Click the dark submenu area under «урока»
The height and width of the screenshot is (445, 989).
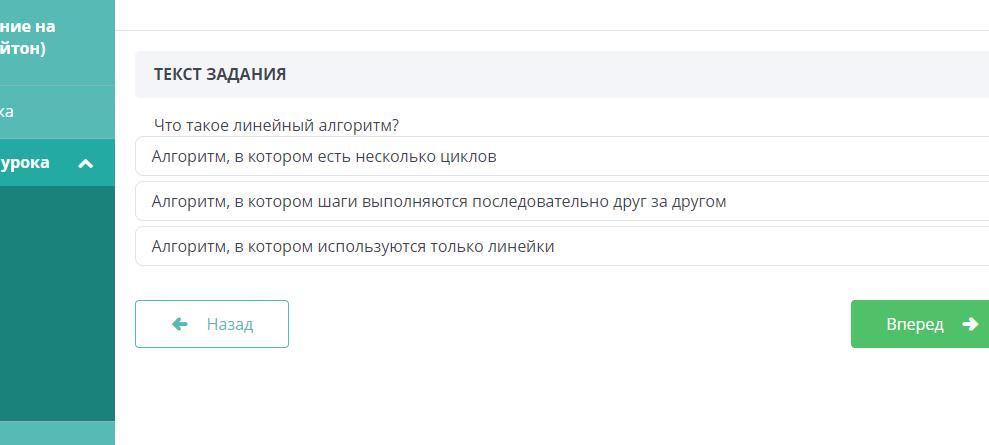pyautogui.click(x=57, y=303)
